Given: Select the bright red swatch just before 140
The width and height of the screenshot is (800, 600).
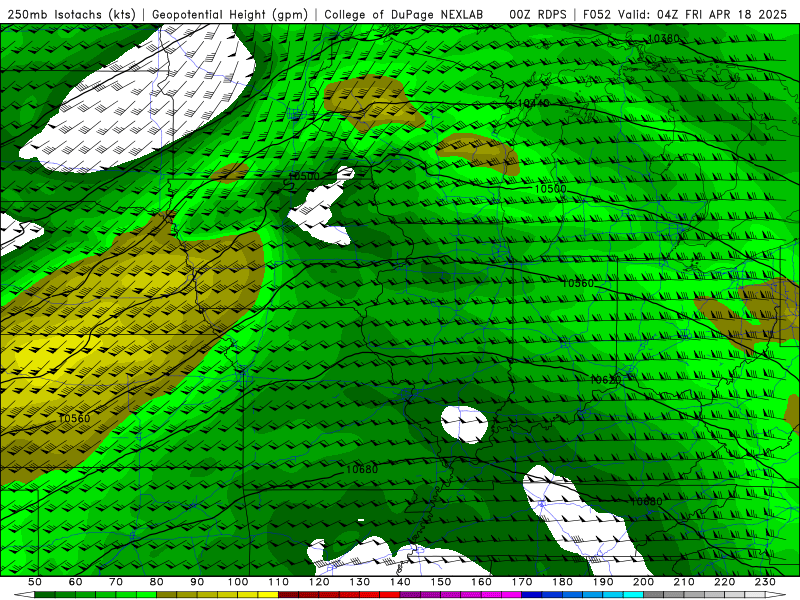Looking at the screenshot, I should [390, 595].
